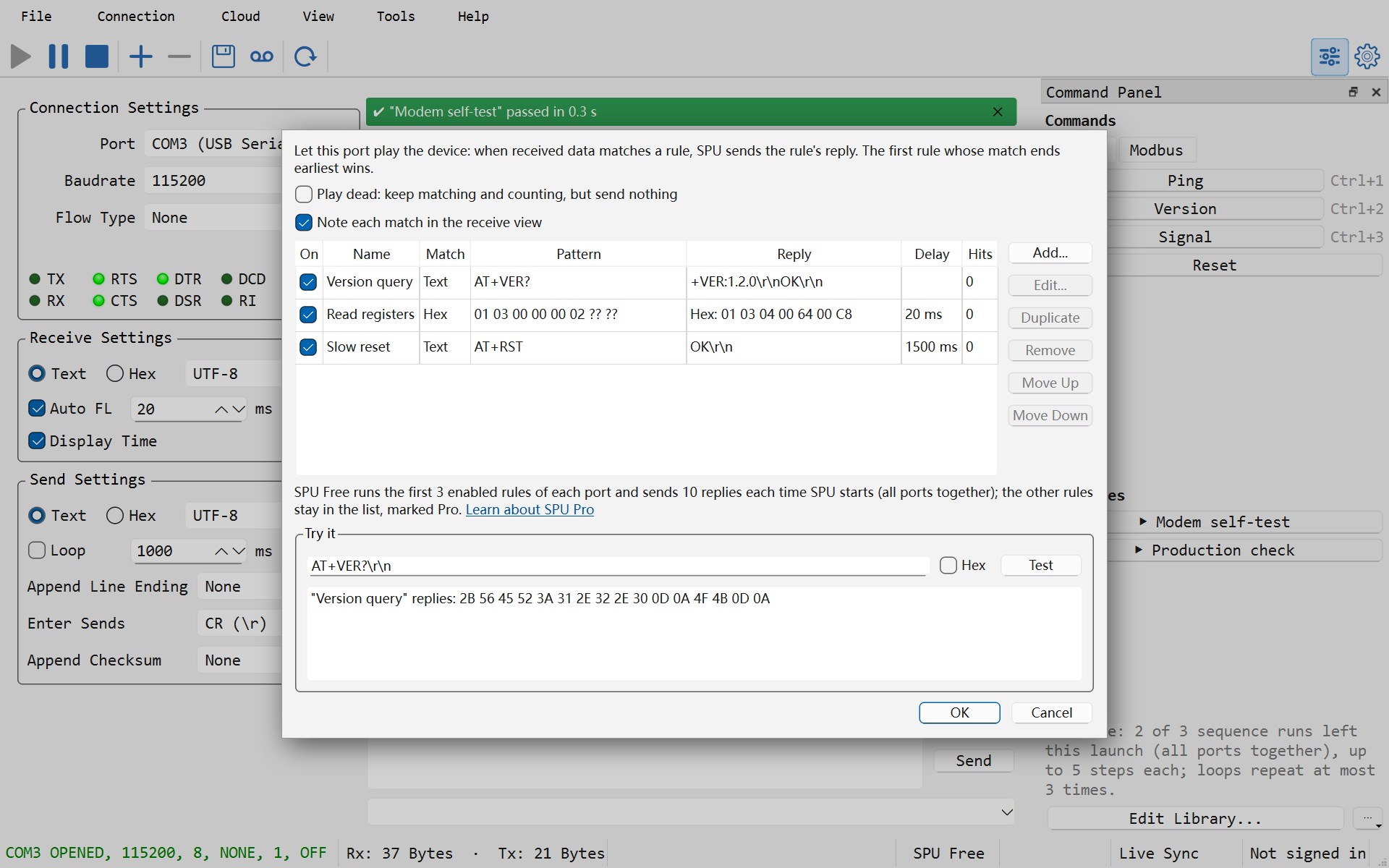Disable the Slow reset rule checkbox
Viewport: 1389px width, 868px height.
pyautogui.click(x=308, y=347)
